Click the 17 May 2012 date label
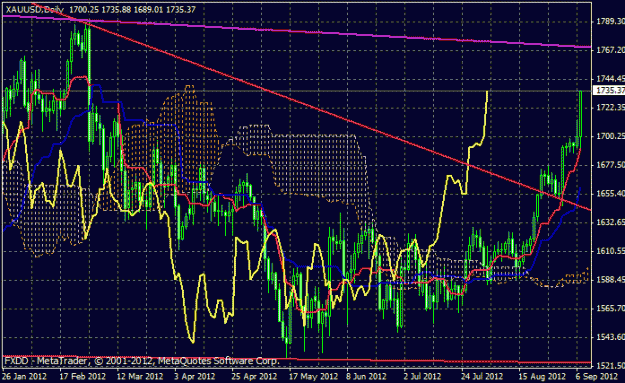Viewport: 625px width, 383px height. (313, 376)
